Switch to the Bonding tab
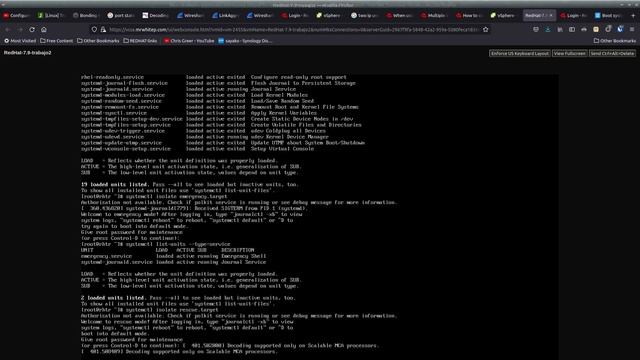 tap(86, 16)
